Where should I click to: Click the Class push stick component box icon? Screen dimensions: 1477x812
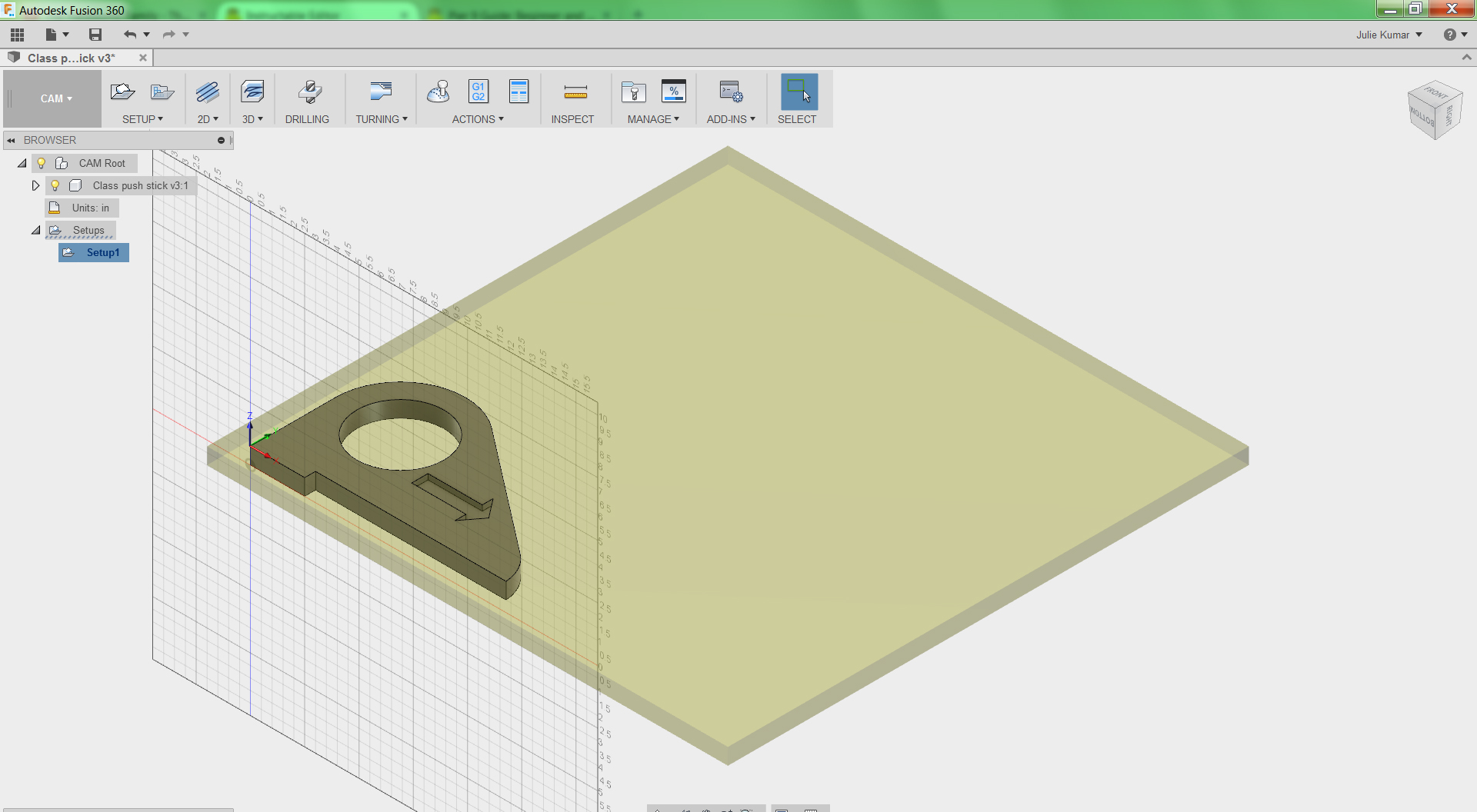(75, 185)
